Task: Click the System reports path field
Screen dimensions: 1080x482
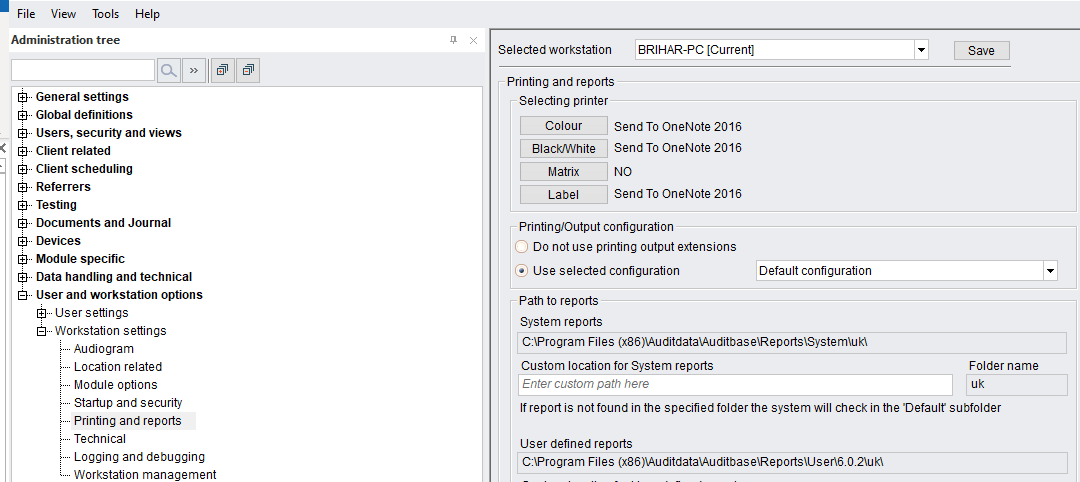Action: pos(792,342)
